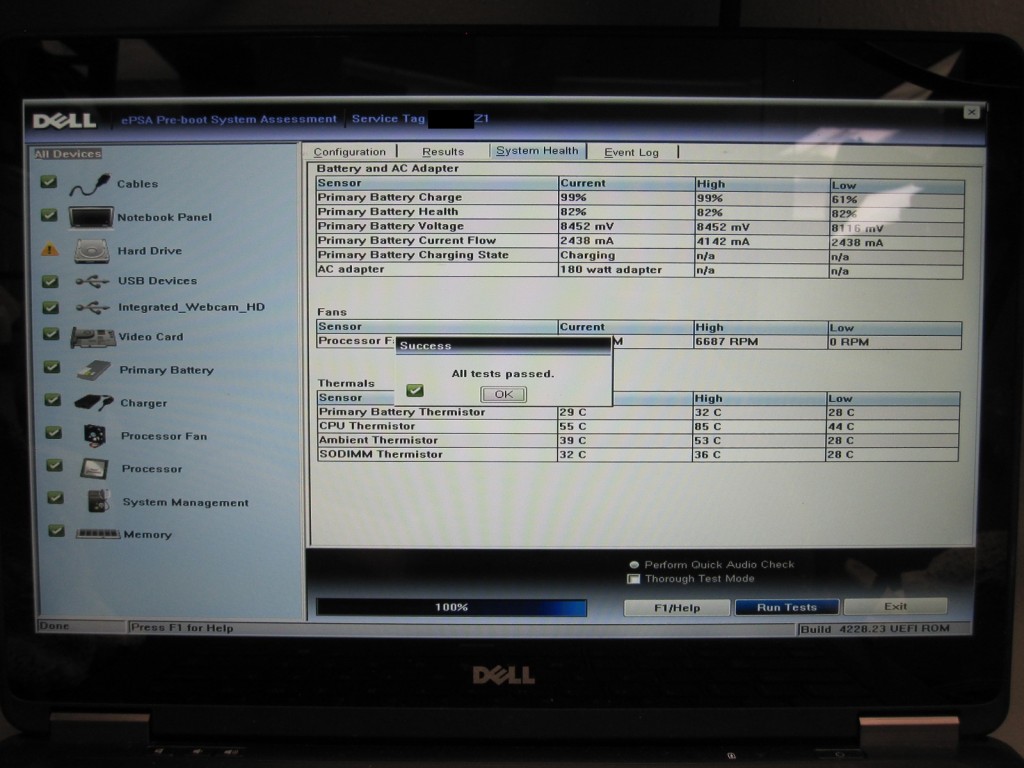Viewport: 1024px width, 768px height.
Task: Click the 180 watt adapter value
Action: click(611, 270)
